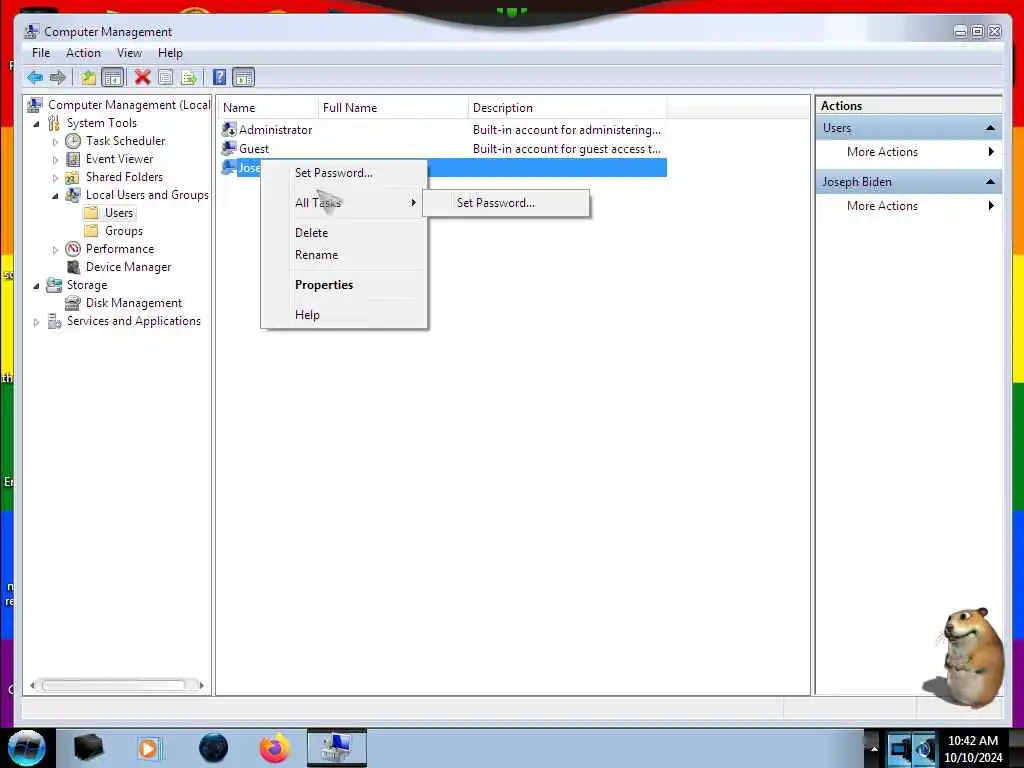
Task: Sort by Description column header
Action: tap(568, 108)
